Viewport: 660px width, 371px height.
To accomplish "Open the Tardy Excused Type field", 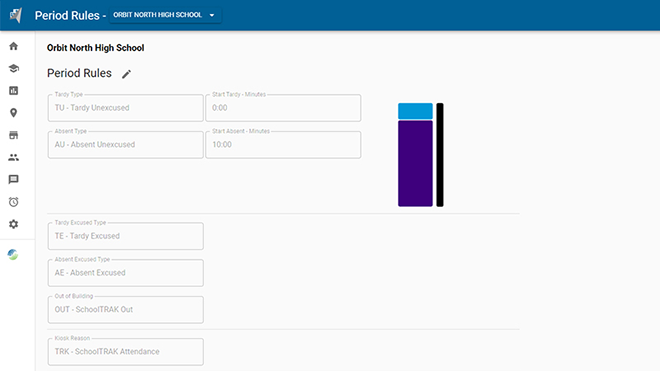I will (125, 236).
